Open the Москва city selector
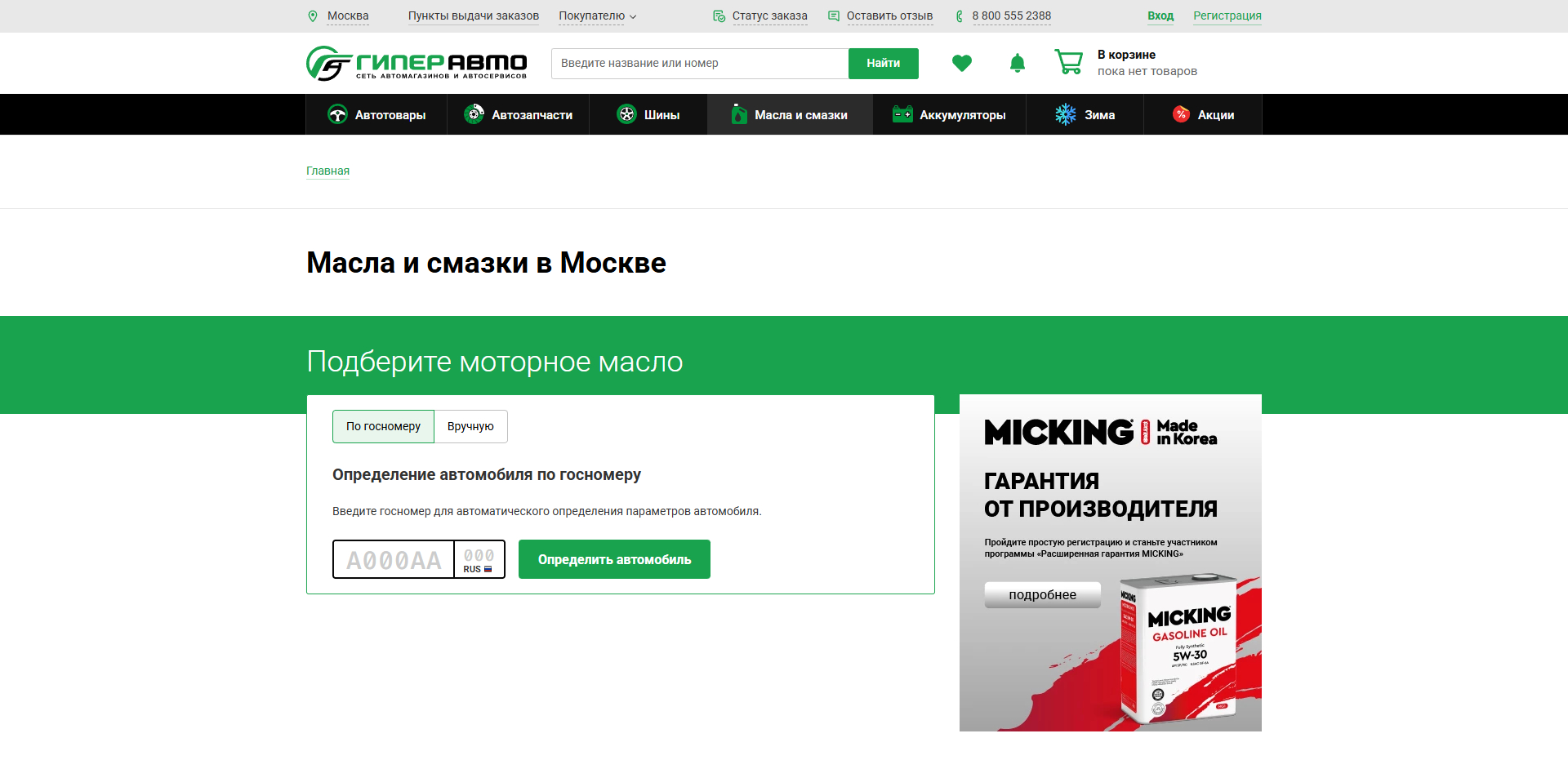Image resolution: width=1568 pixels, height=778 pixels. [347, 16]
